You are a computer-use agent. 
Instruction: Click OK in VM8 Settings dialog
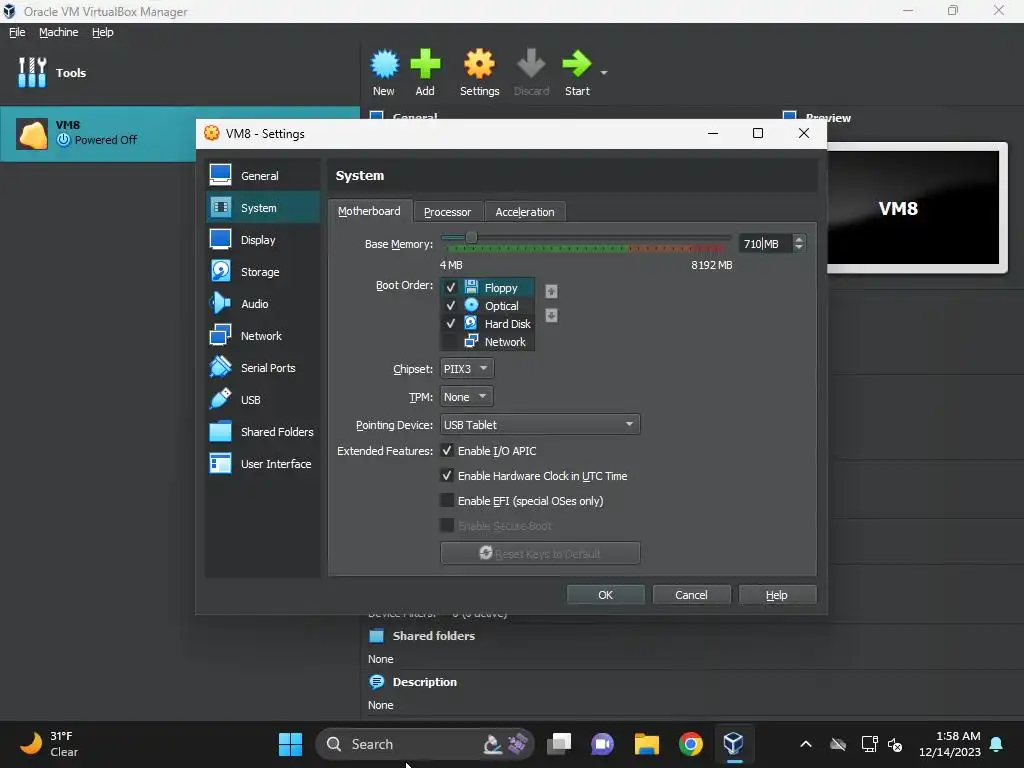click(x=605, y=594)
